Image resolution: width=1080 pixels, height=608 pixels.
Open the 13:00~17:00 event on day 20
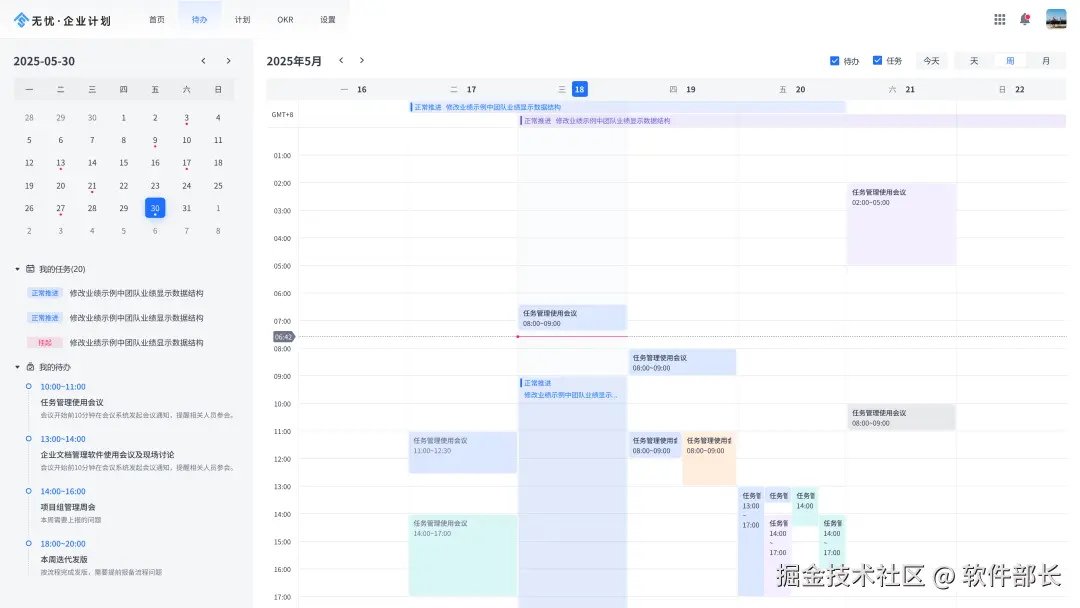point(750,541)
